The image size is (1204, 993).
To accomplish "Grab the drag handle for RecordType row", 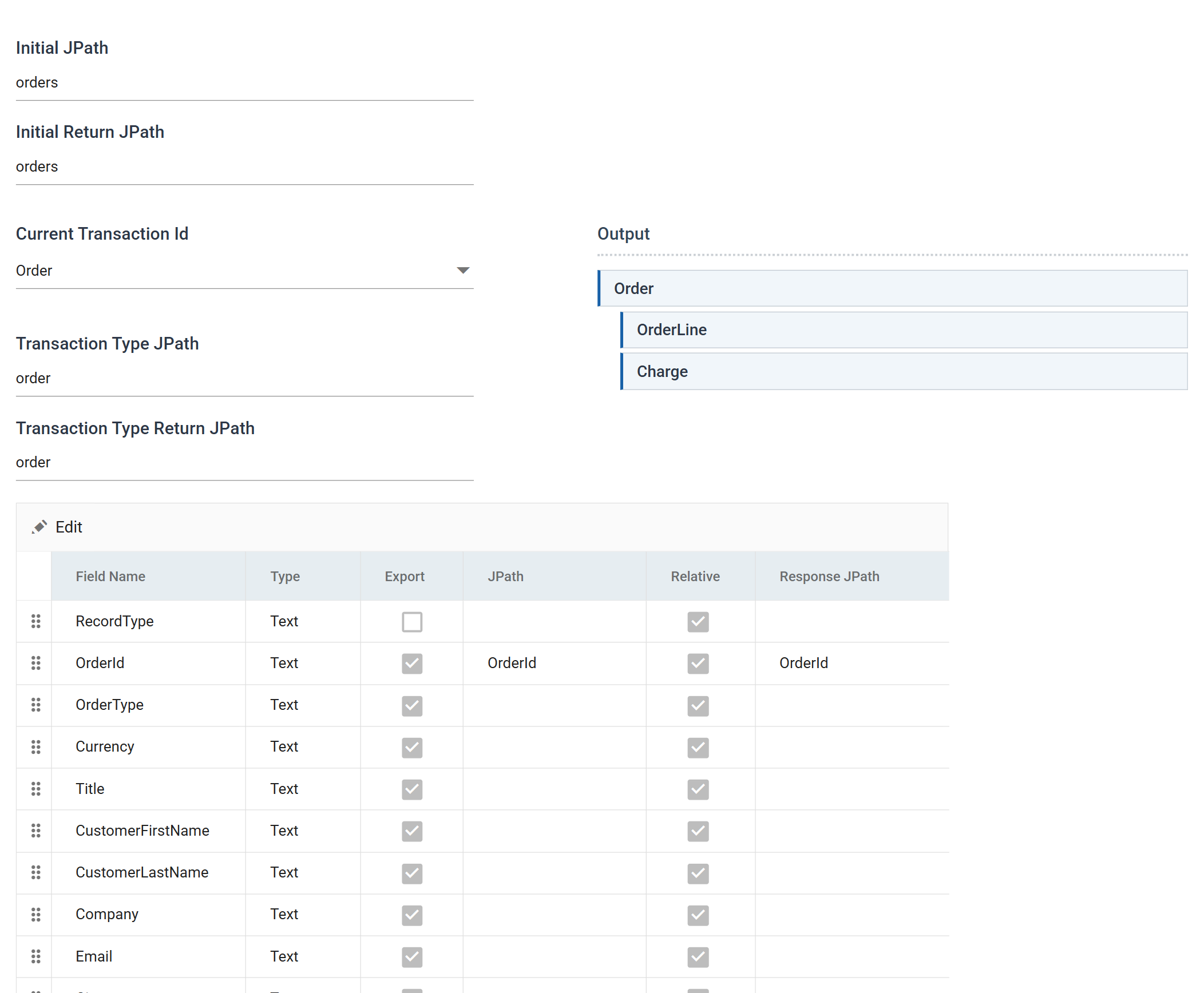I will point(35,621).
